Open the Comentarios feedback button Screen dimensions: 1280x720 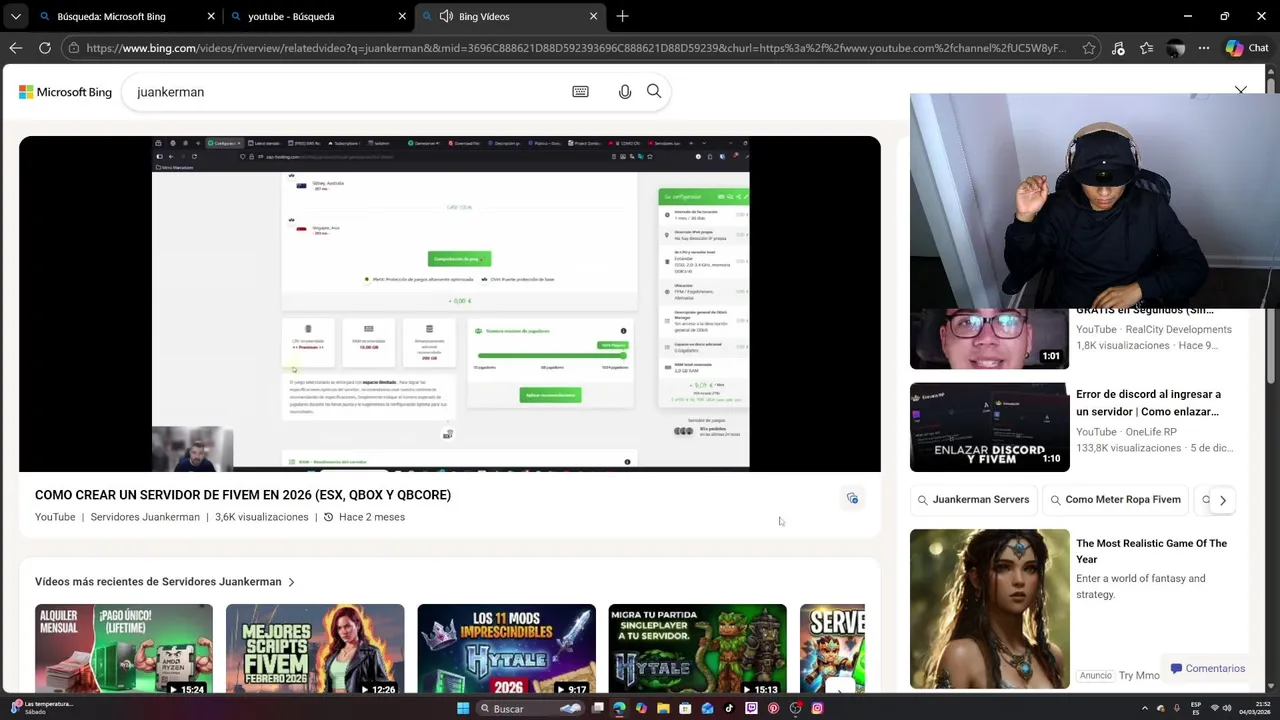(1207, 669)
